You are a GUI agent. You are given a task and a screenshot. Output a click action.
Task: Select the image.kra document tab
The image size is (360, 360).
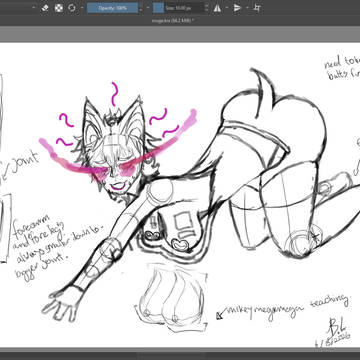173,21
